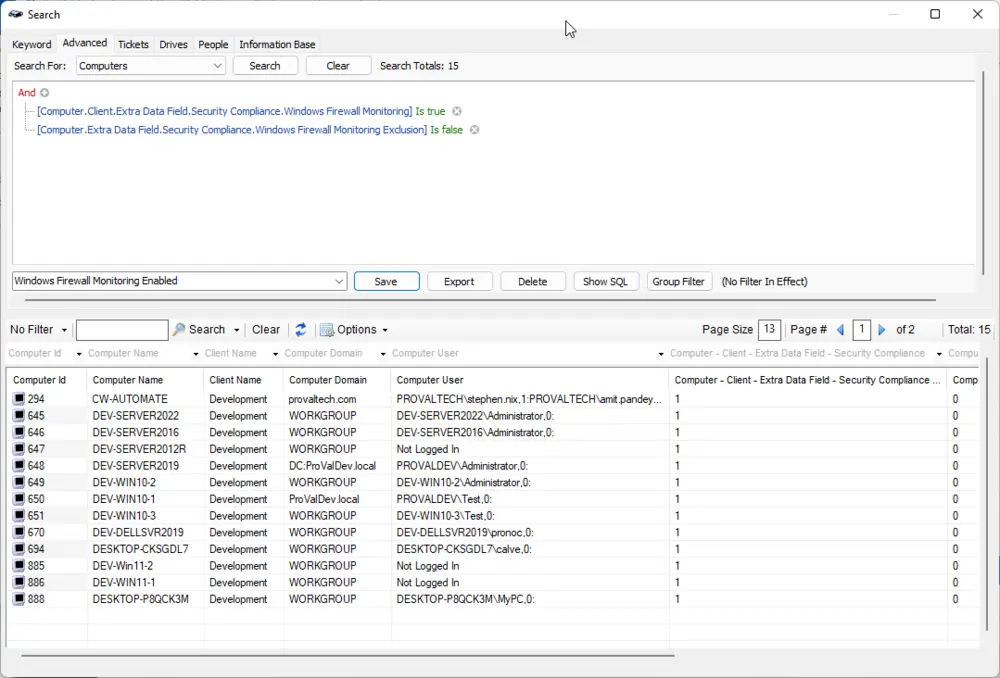Viewport: 1000px width, 678px height.
Task: Select the Windows Firewall Monitoring field condition
Action: pyautogui.click(x=224, y=112)
